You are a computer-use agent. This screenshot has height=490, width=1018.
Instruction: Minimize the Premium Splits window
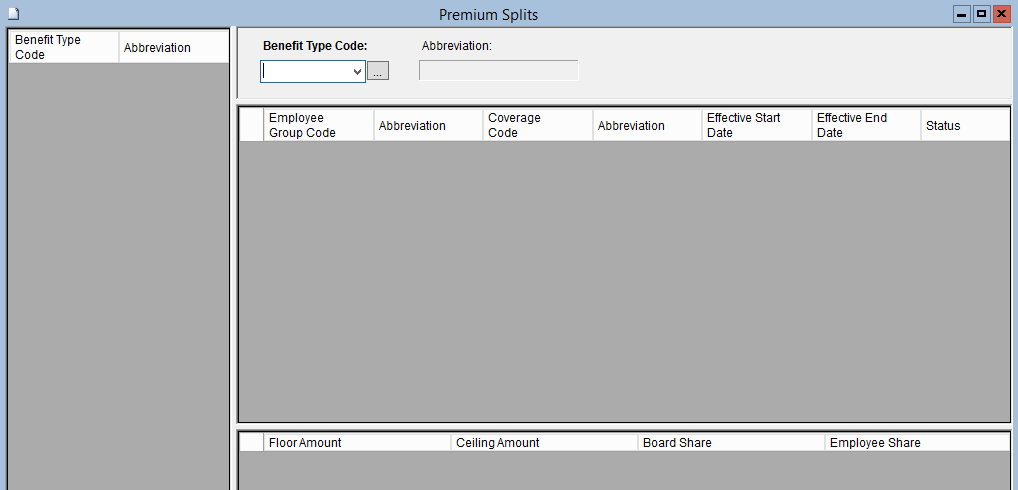pos(962,14)
